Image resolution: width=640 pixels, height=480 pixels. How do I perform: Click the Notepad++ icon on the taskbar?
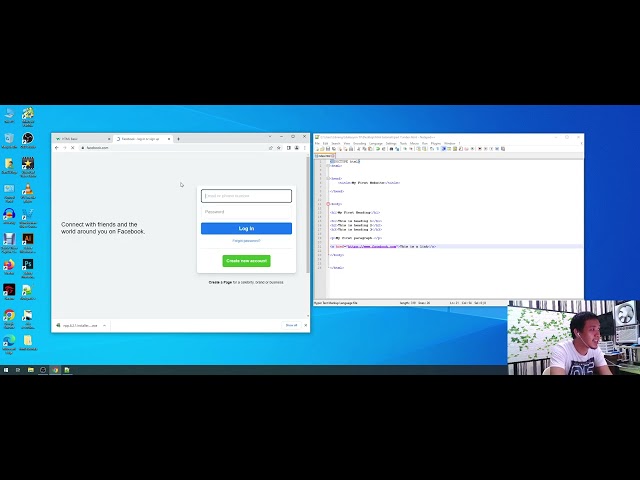(x=67, y=370)
